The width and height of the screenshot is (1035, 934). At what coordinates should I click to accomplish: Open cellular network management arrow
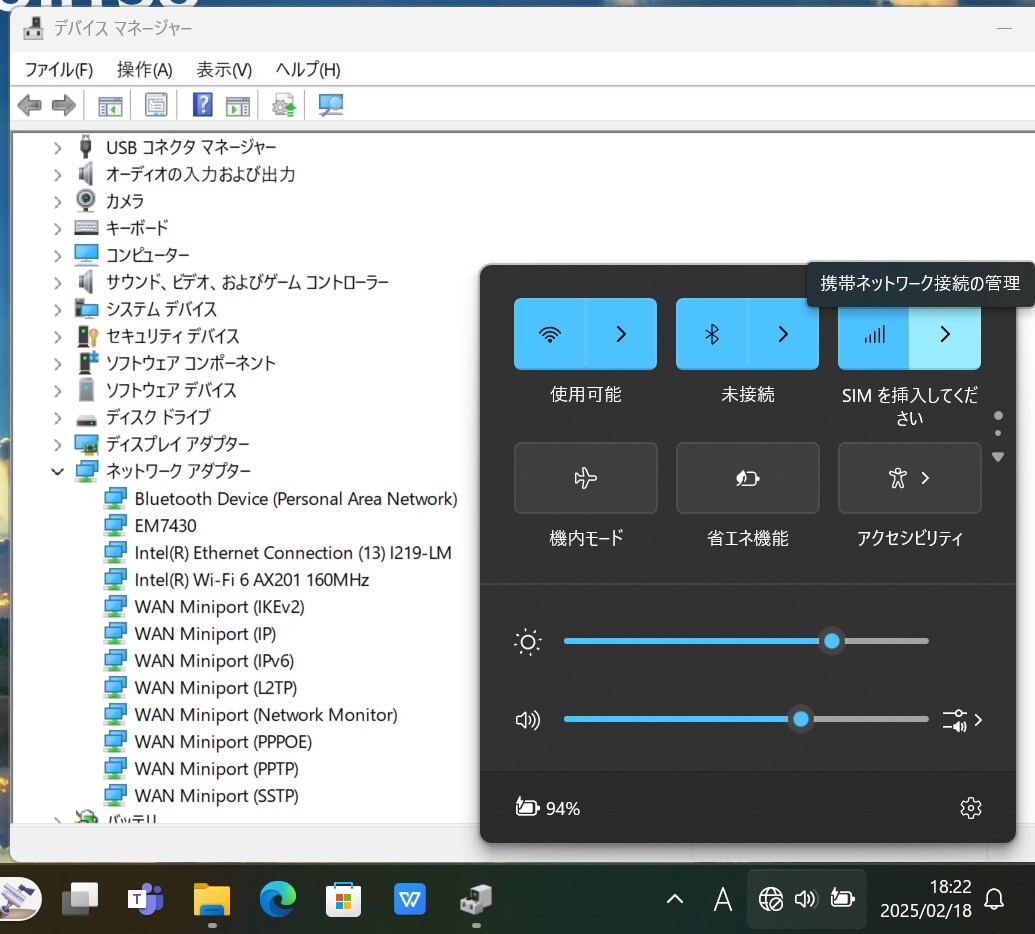point(945,335)
